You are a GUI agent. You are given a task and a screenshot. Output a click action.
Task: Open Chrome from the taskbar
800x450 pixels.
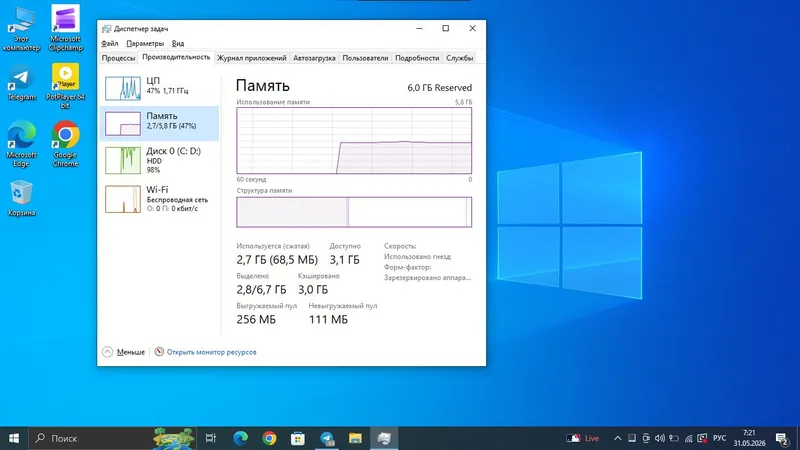point(269,438)
